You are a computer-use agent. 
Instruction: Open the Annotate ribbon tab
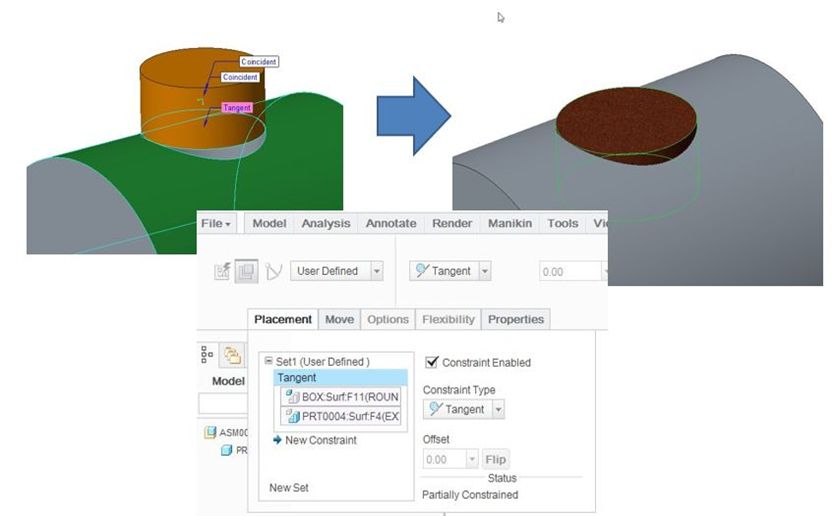pyautogui.click(x=391, y=224)
